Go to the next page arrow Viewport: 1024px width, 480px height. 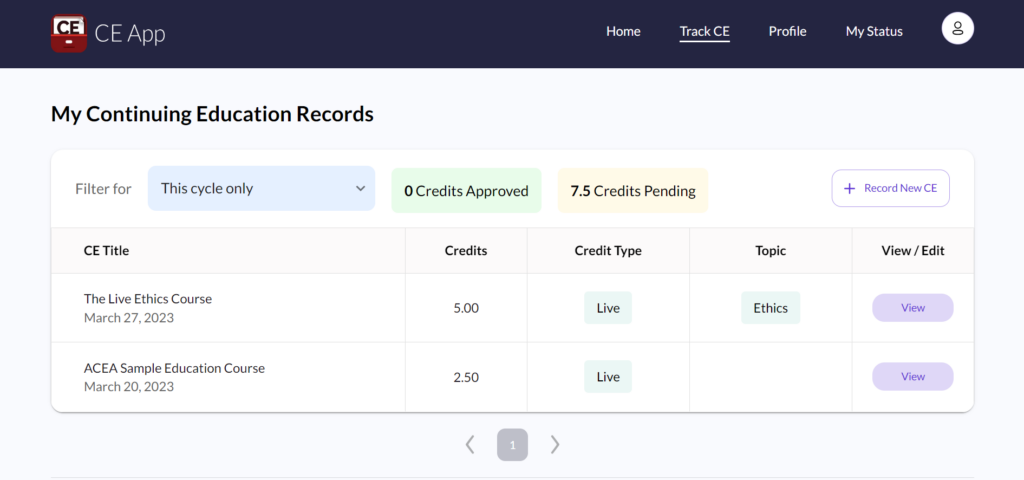[555, 445]
